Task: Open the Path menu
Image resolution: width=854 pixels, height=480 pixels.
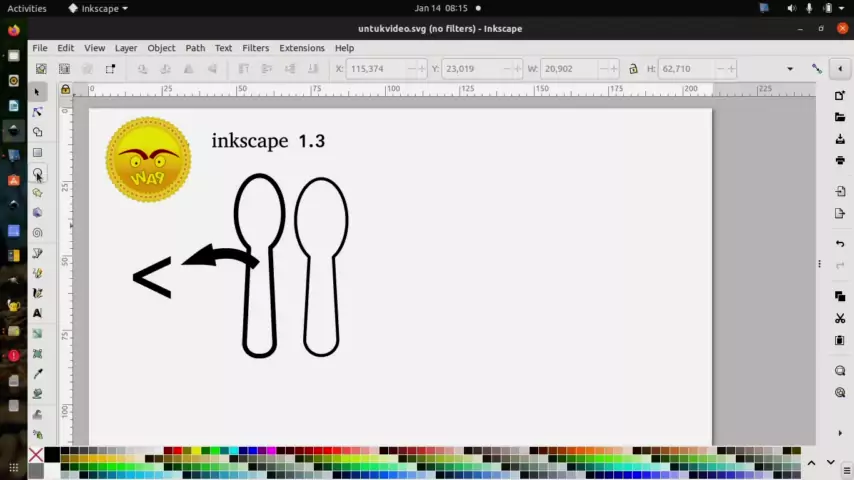Action: click(195, 48)
